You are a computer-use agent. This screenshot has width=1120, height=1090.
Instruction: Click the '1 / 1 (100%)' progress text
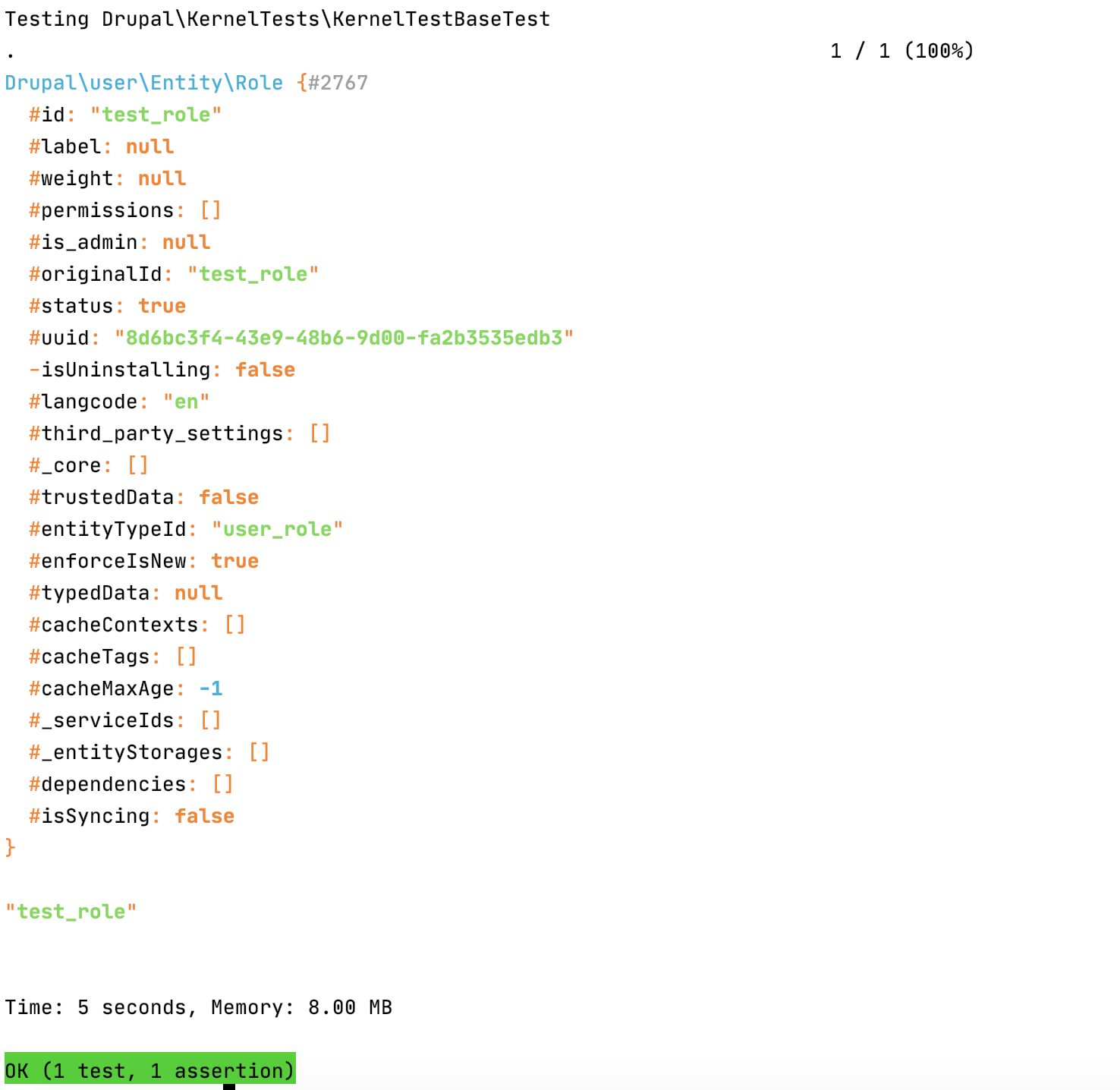(x=902, y=51)
